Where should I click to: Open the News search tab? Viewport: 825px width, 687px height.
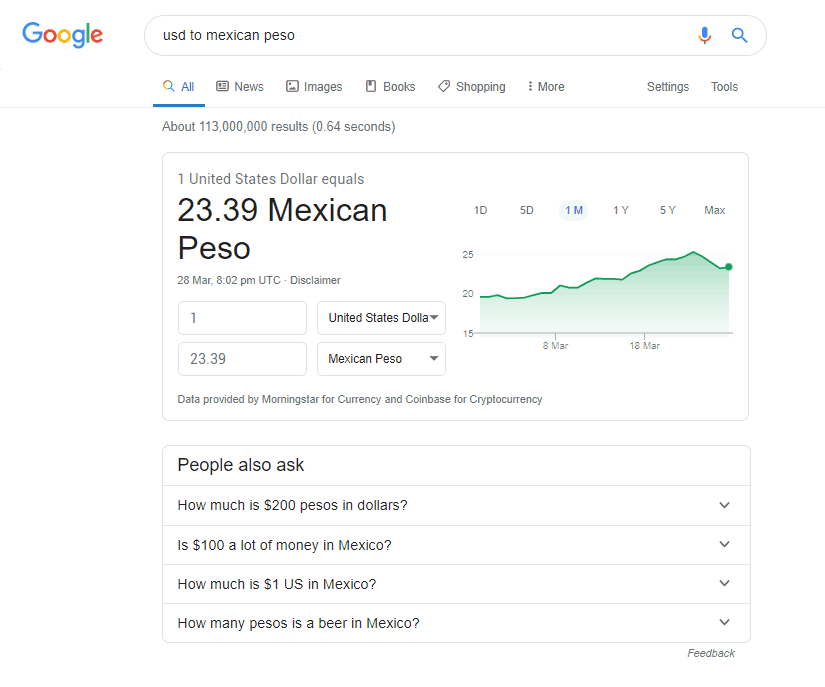click(240, 87)
